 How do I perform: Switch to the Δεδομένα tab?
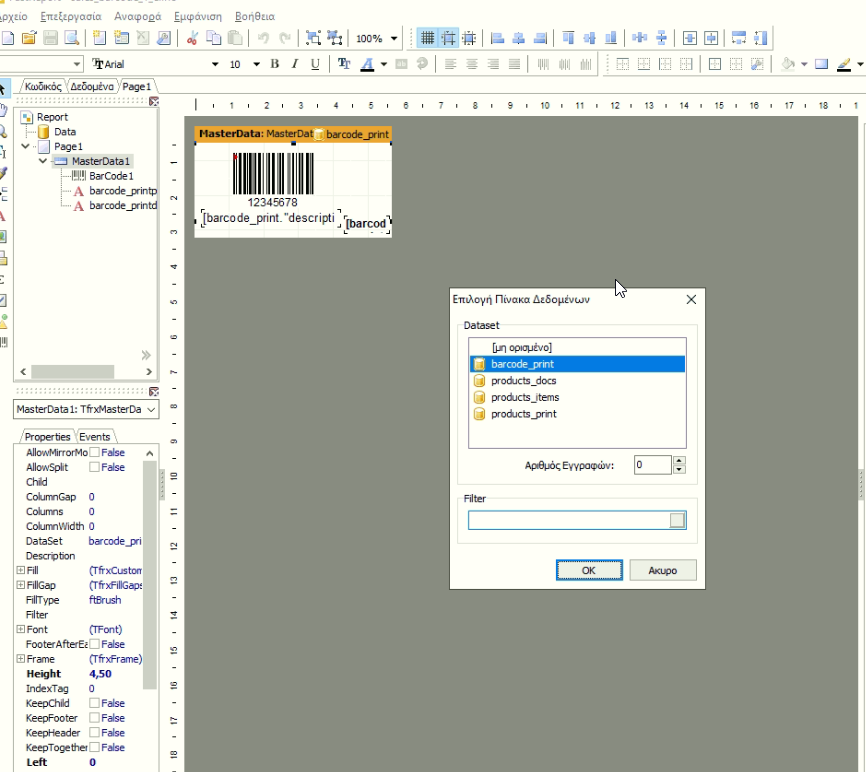point(92,87)
